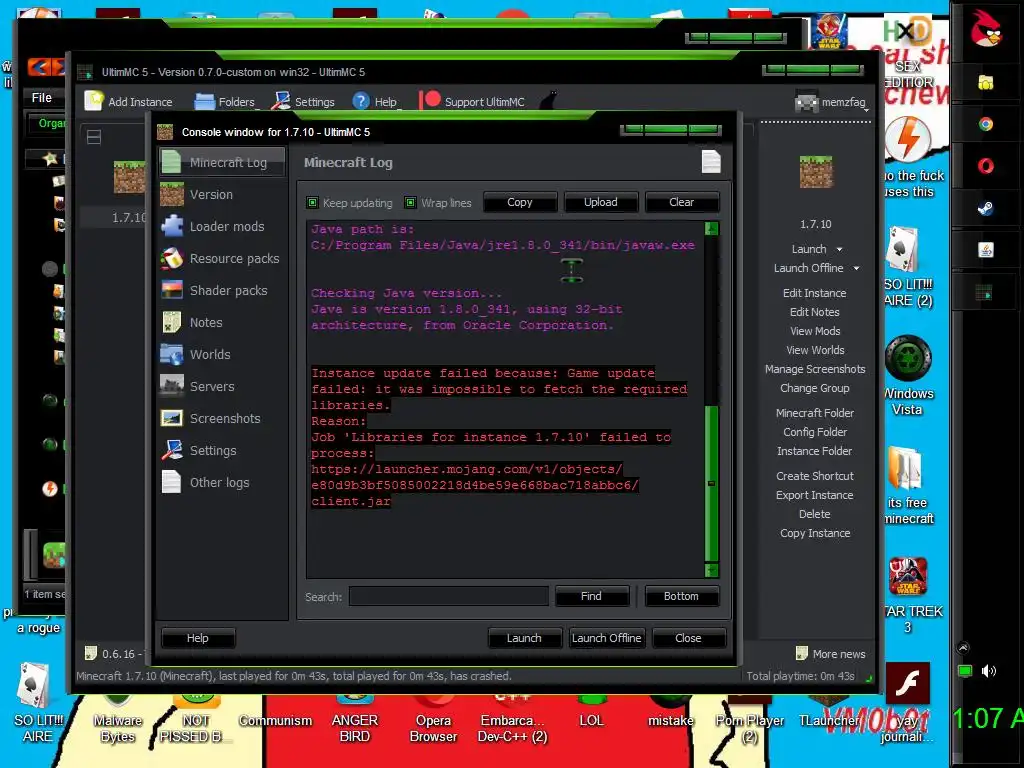Click Copy Instance in side panel
This screenshot has width=1024, height=768.
coord(815,533)
